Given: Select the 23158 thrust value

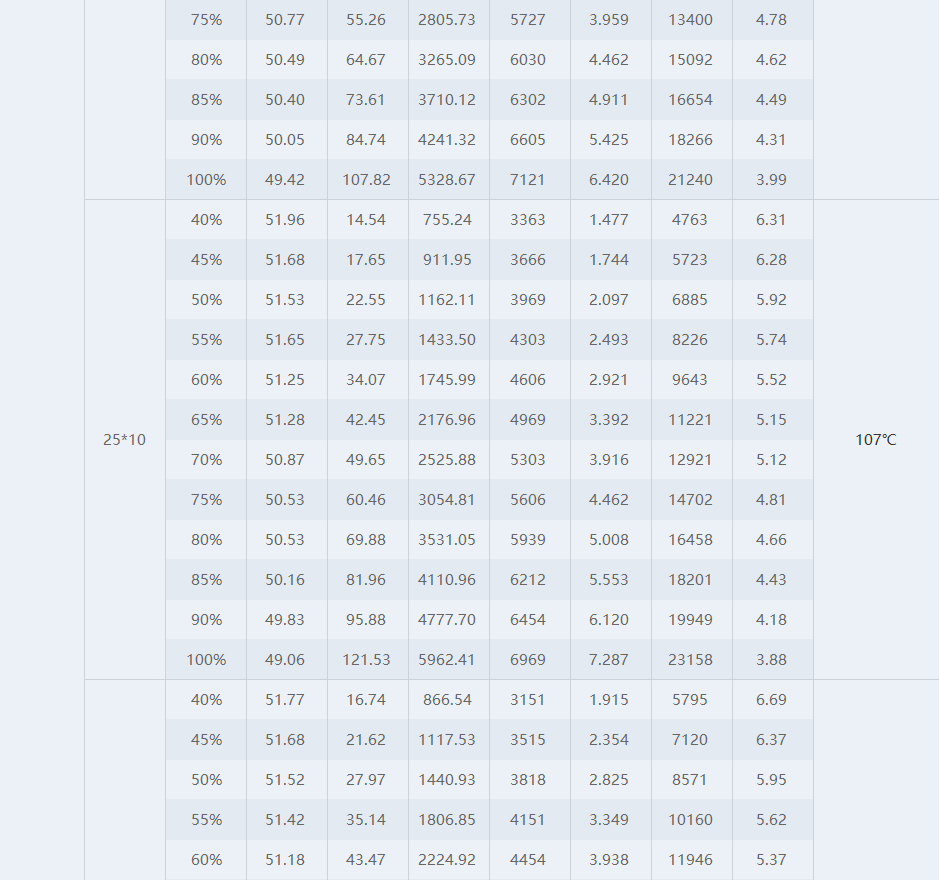Looking at the screenshot, I should pyautogui.click(x=692, y=659).
